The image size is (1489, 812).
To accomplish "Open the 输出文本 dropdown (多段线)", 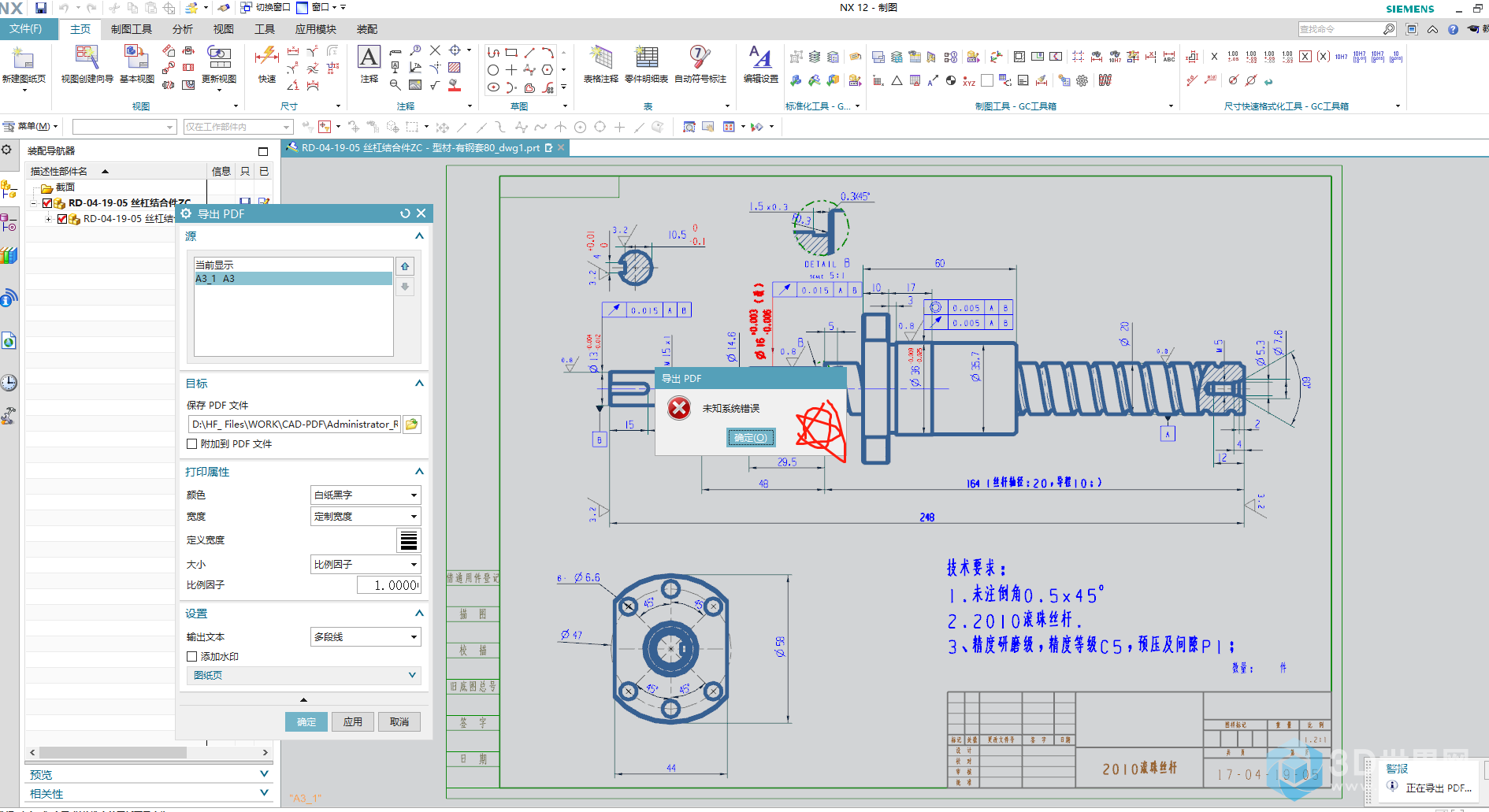I will point(366,637).
